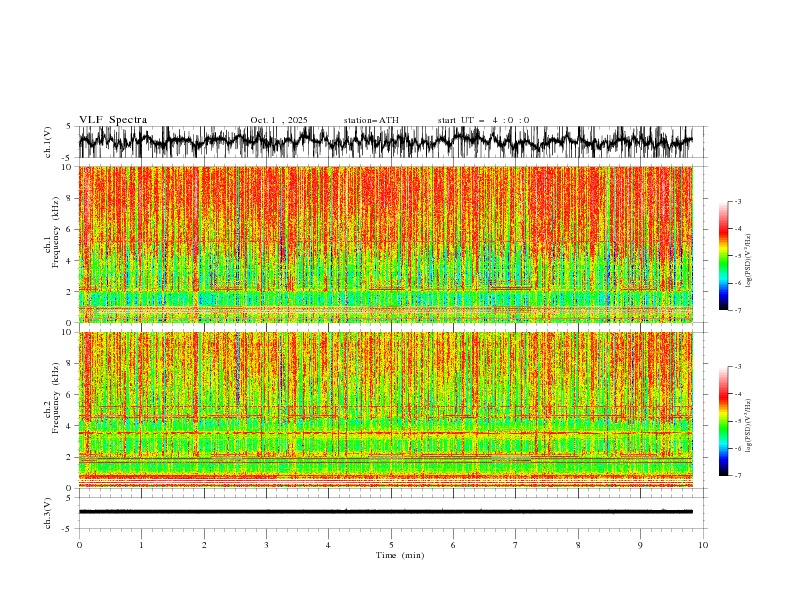
Task: Click the '0' tick on time axis
Action: 79,545
